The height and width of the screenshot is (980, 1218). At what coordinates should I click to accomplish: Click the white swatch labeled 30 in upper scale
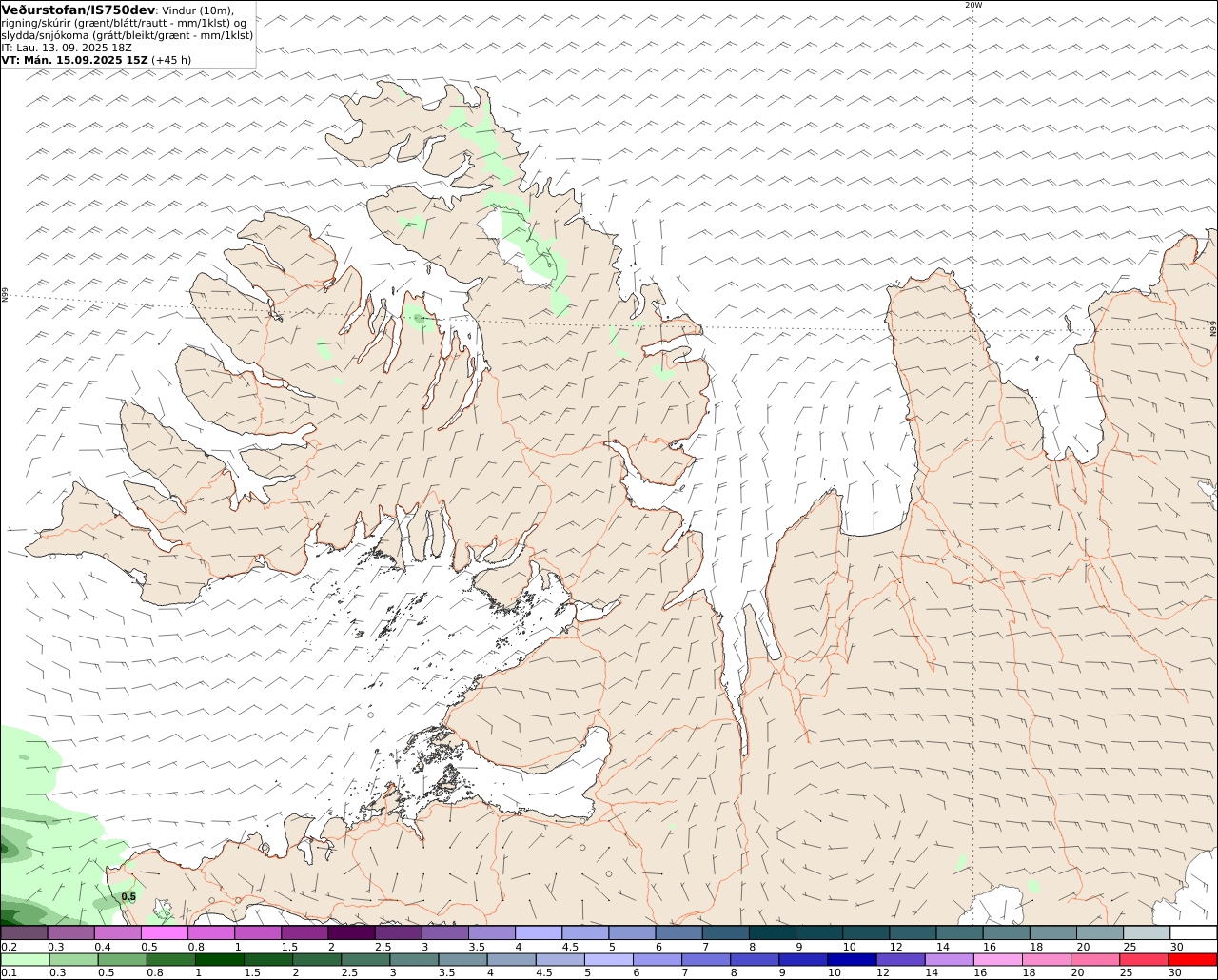(x=1193, y=933)
